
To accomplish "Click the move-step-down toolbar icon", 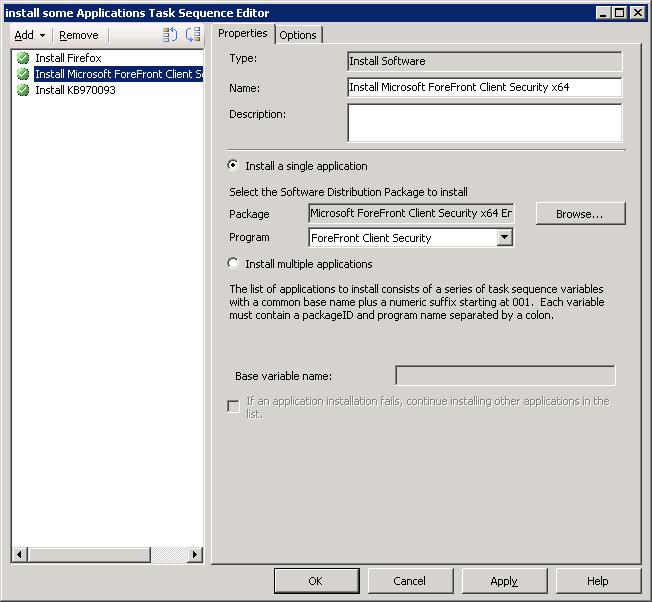I will click(x=193, y=35).
